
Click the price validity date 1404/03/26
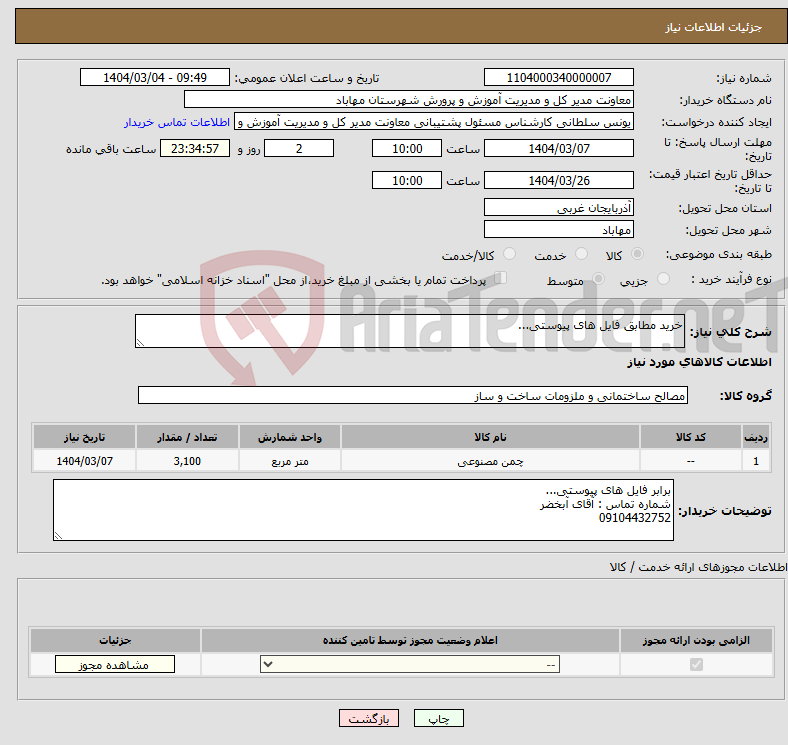coord(558,180)
